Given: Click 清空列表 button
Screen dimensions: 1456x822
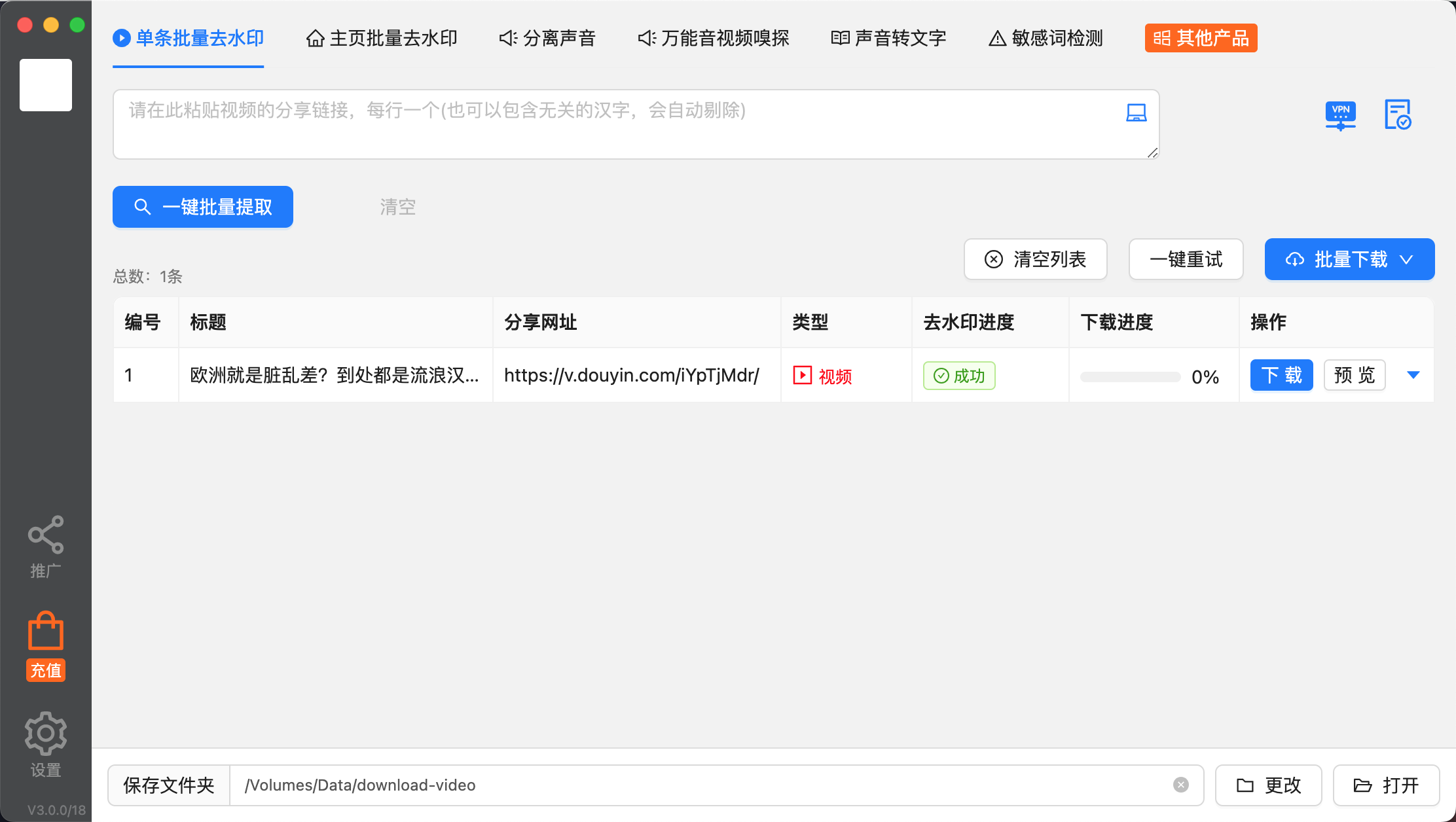Looking at the screenshot, I should coord(1035,259).
